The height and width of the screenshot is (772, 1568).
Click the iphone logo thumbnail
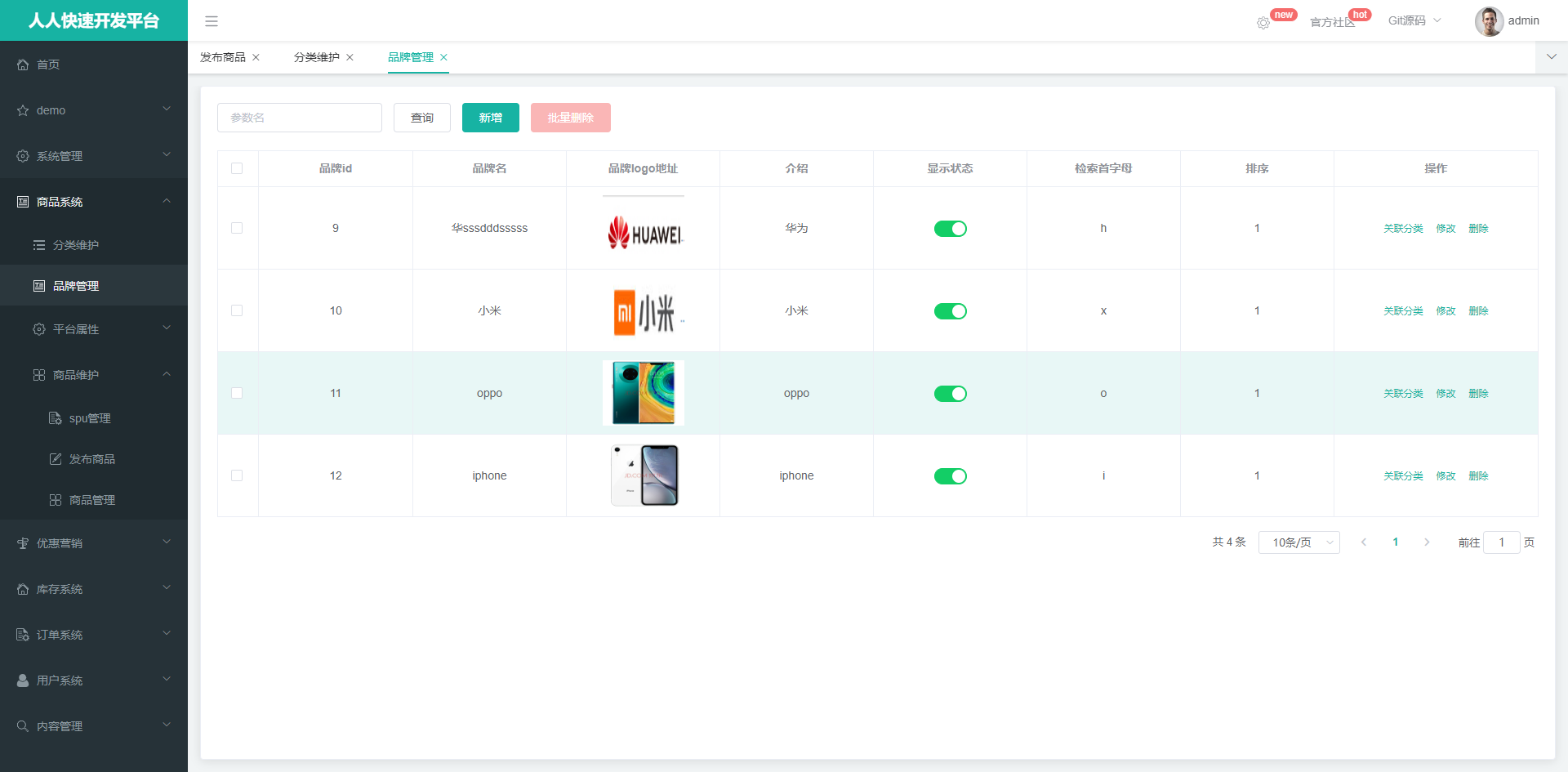644,475
